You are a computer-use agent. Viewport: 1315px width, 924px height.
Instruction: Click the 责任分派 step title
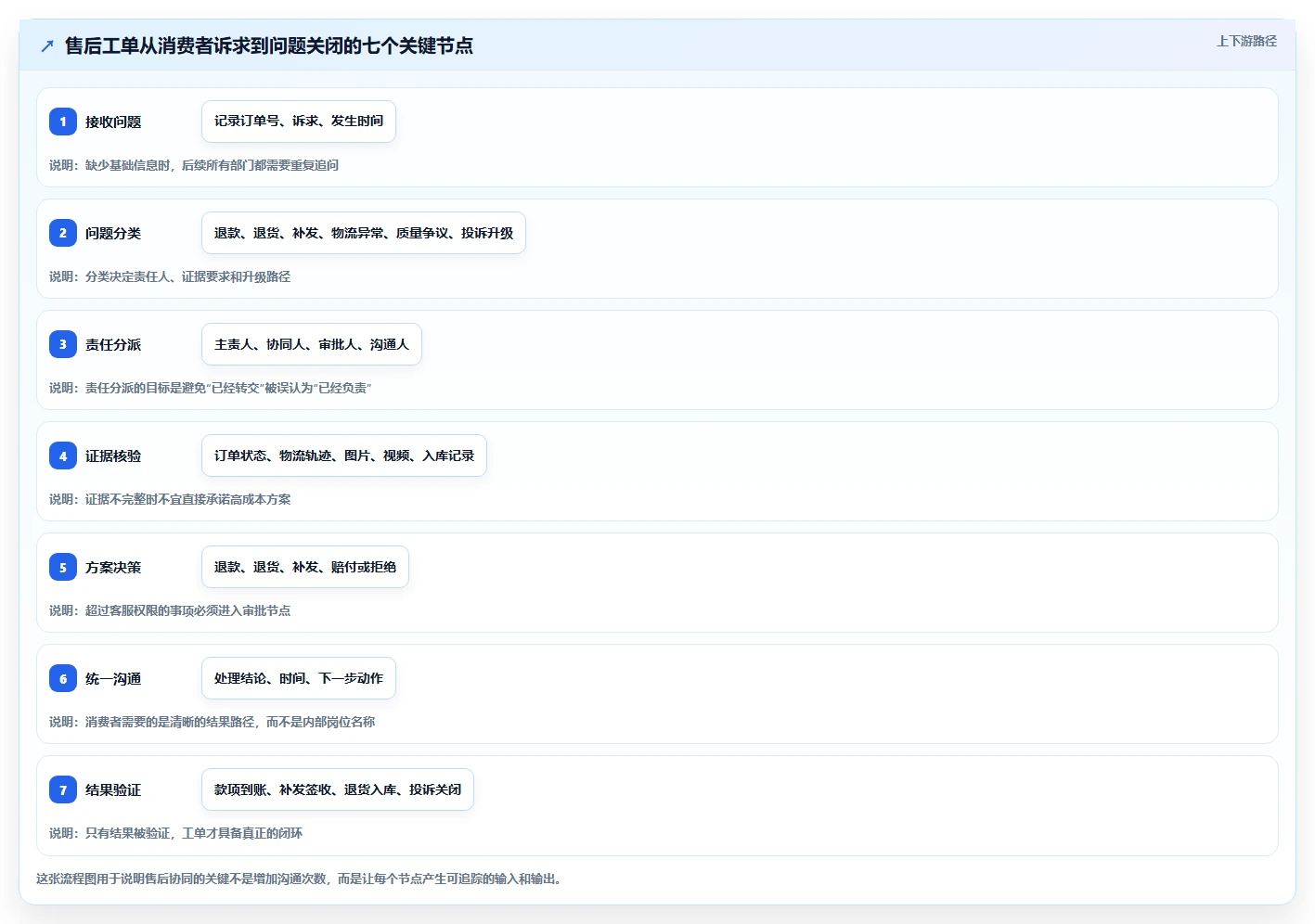113,344
